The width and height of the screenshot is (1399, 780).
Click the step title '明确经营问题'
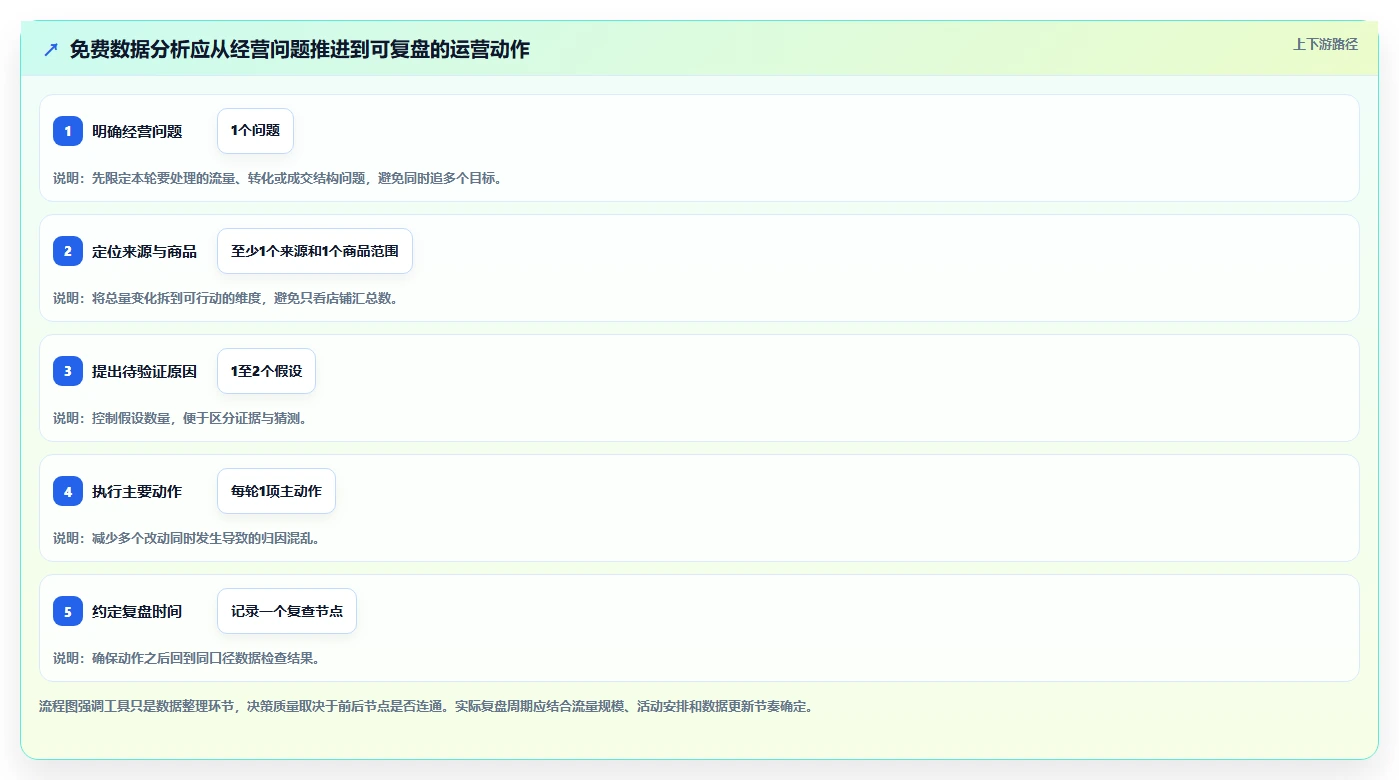(137, 131)
